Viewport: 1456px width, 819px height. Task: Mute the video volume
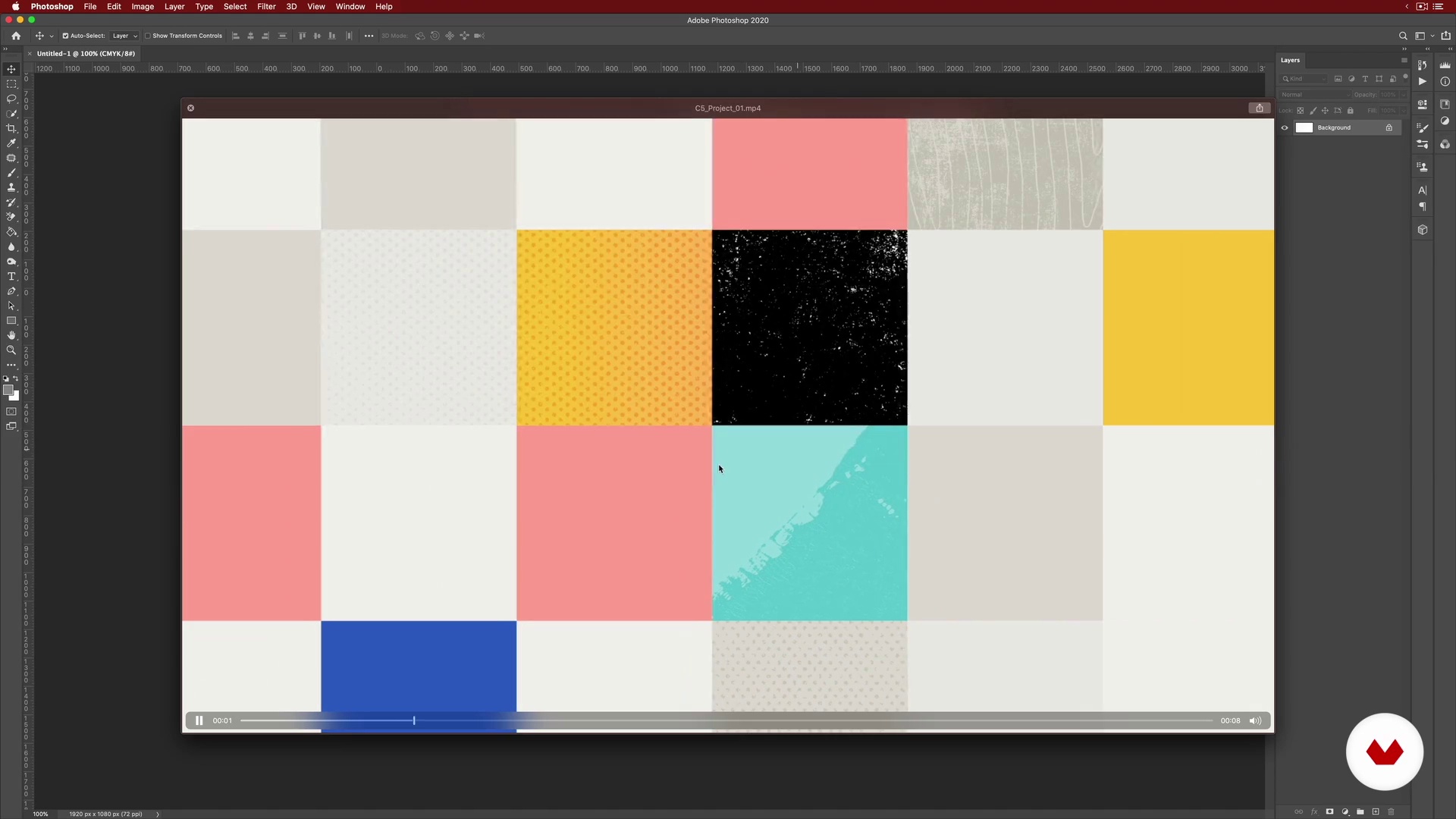(x=1255, y=720)
